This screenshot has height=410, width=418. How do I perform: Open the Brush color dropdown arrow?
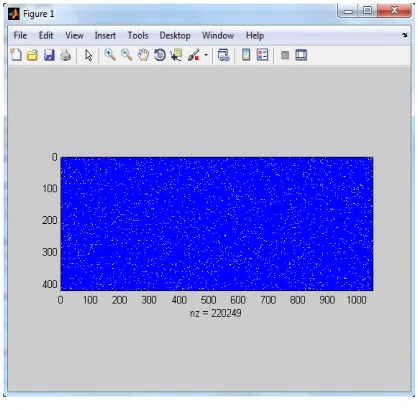coord(206,55)
